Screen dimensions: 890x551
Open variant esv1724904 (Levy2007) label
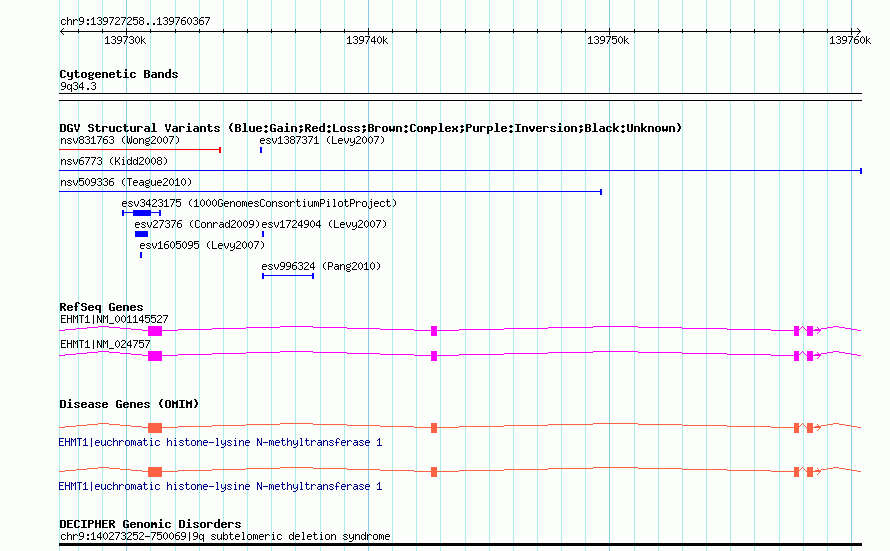(x=324, y=224)
